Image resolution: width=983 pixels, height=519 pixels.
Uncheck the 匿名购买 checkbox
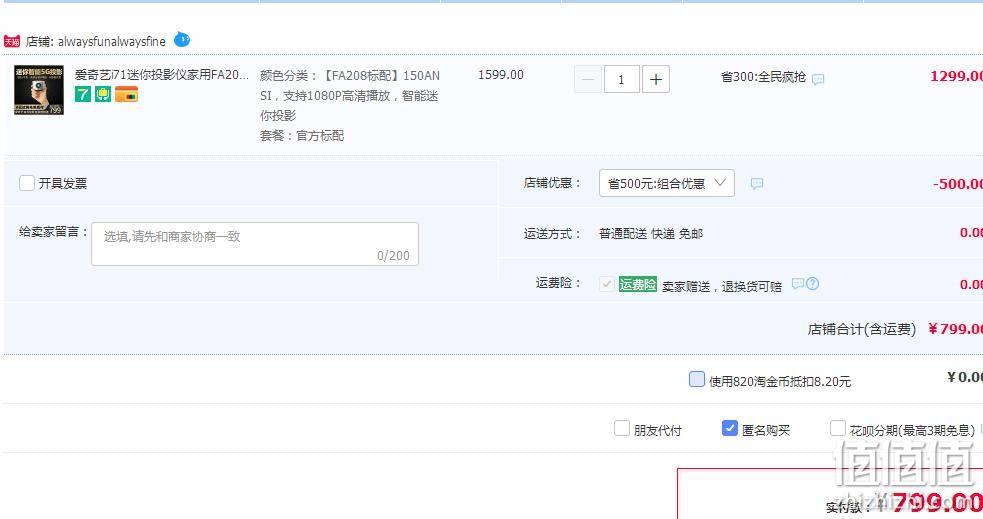coord(729,428)
